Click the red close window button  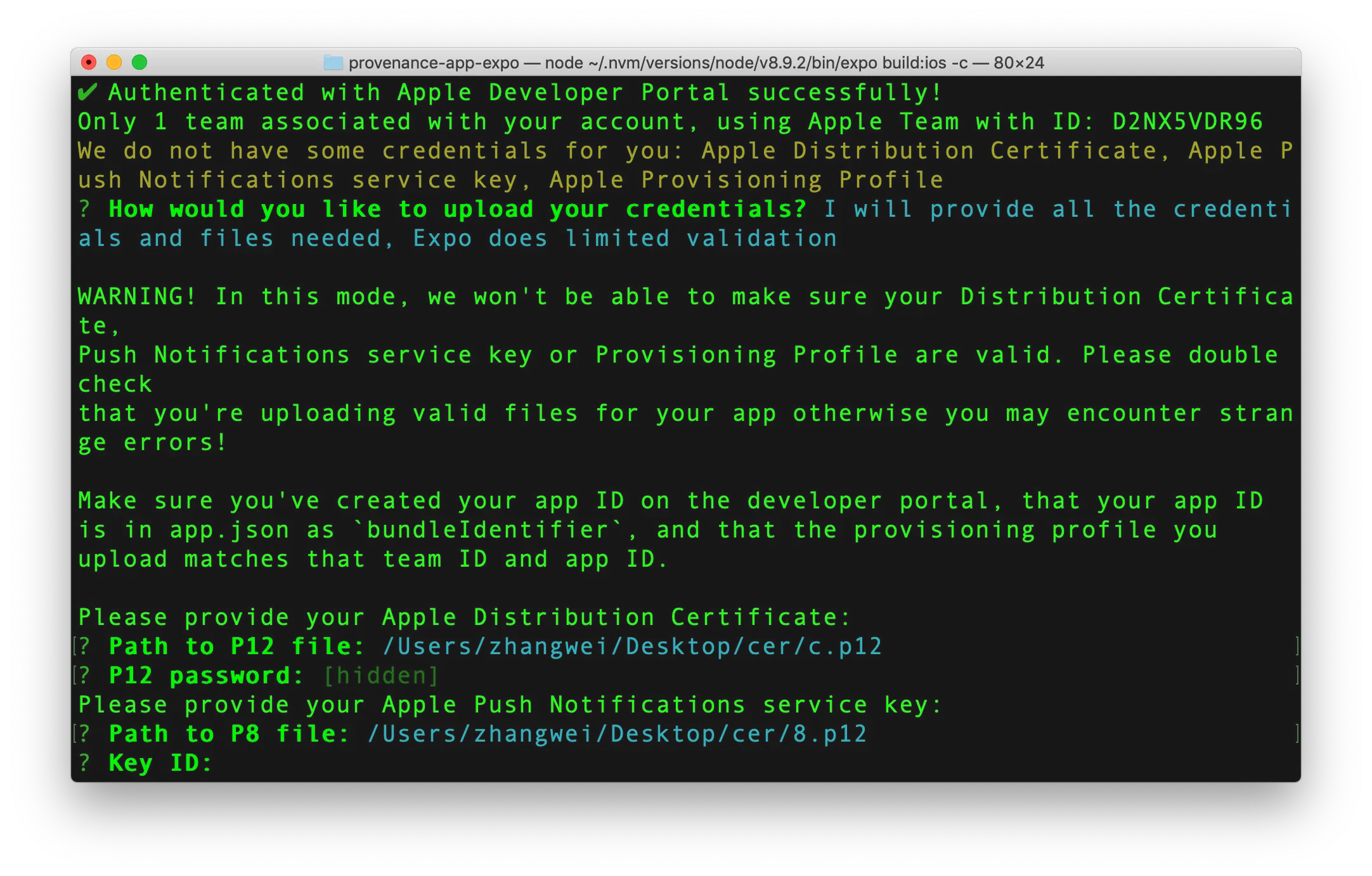[89, 62]
